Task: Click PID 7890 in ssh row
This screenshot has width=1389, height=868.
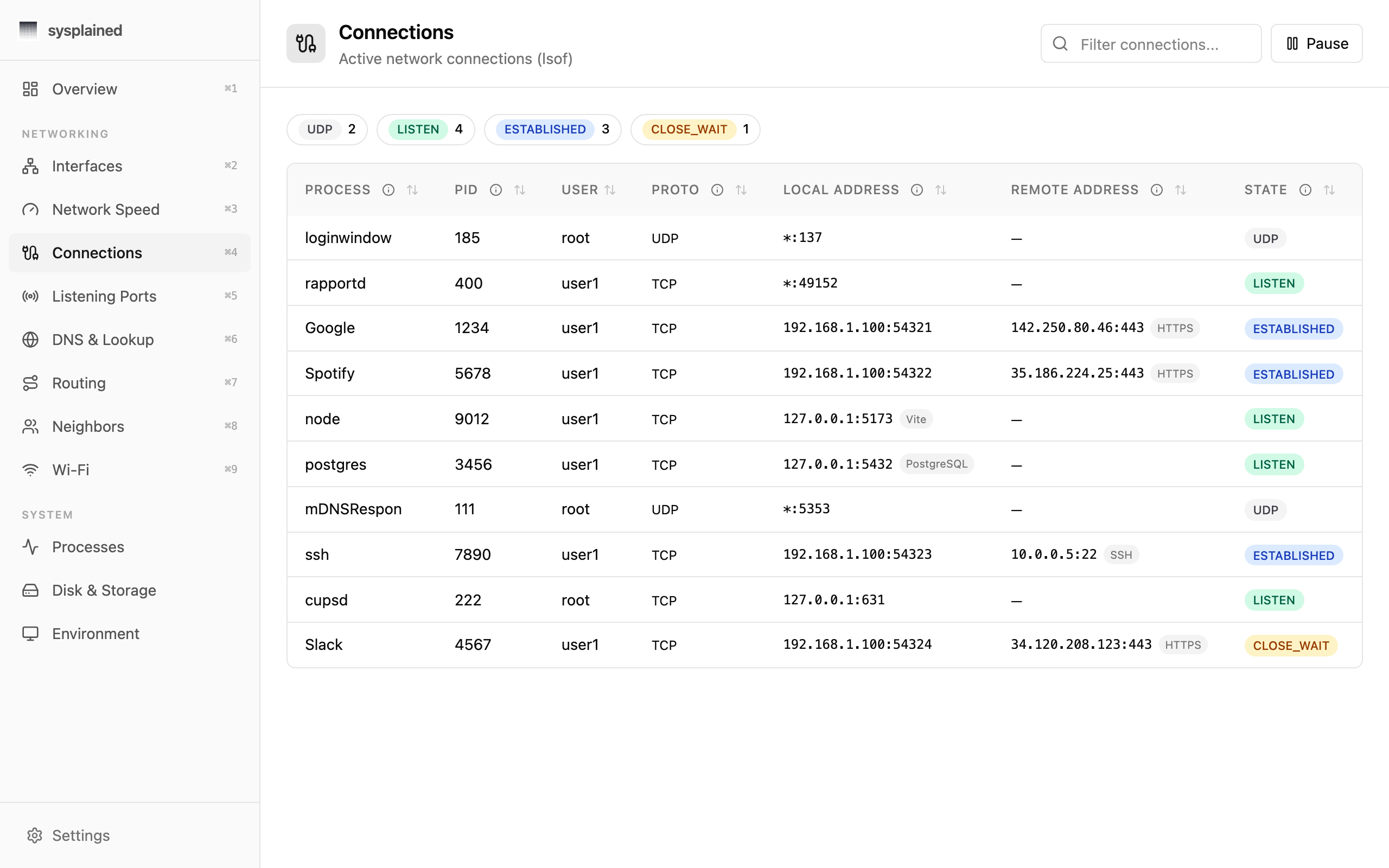Action: click(x=473, y=554)
